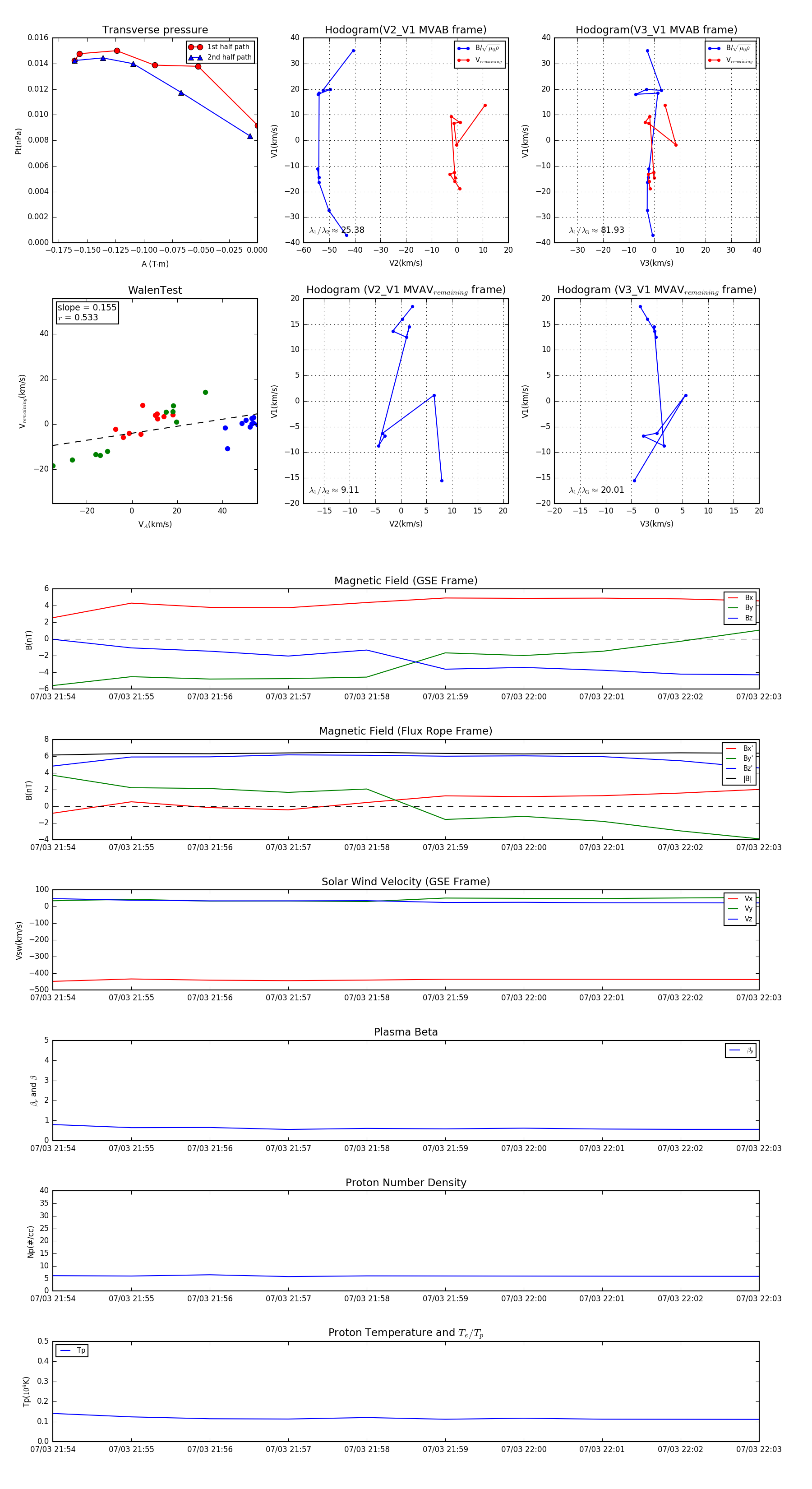Click the B/√μ0ρ legend entry in the V2_V1 hodogram
This screenshot has width=812, height=1489.
[x=478, y=49]
